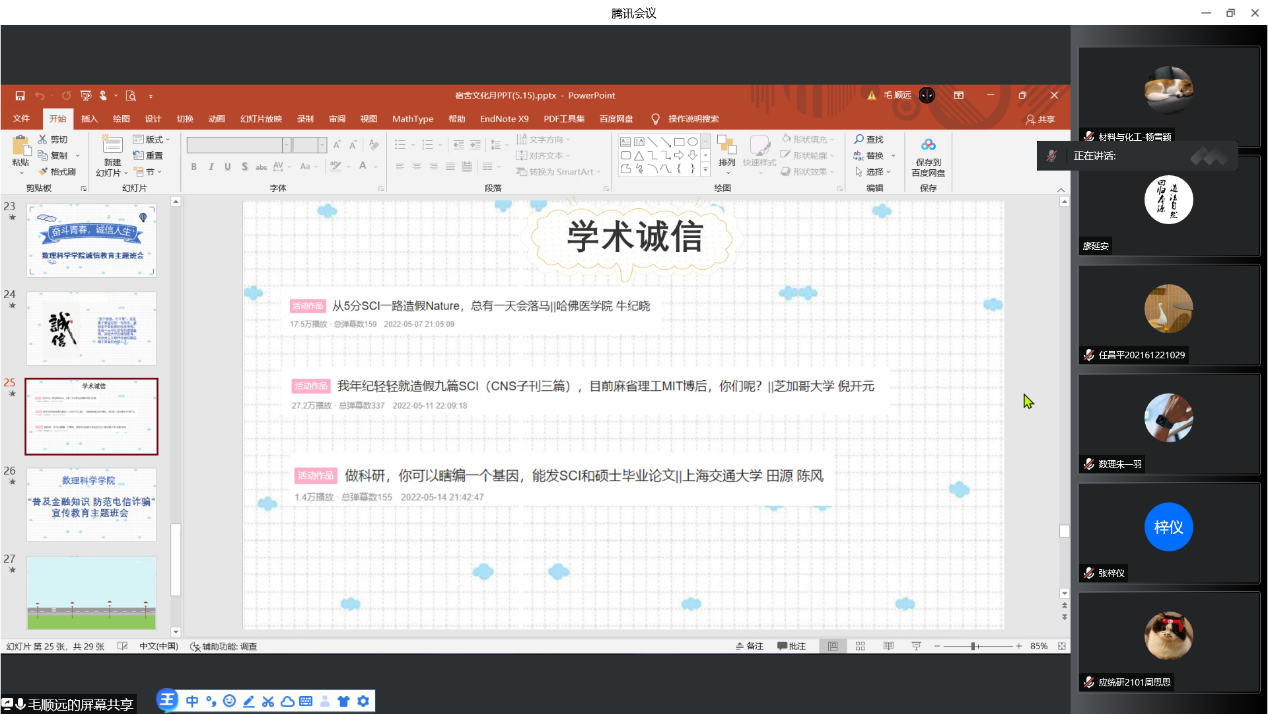Click the Paste clipboard icon
Image resolution: width=1268 pixels, height=714 pixels.
pyautogui.click(x=20, y=146)
